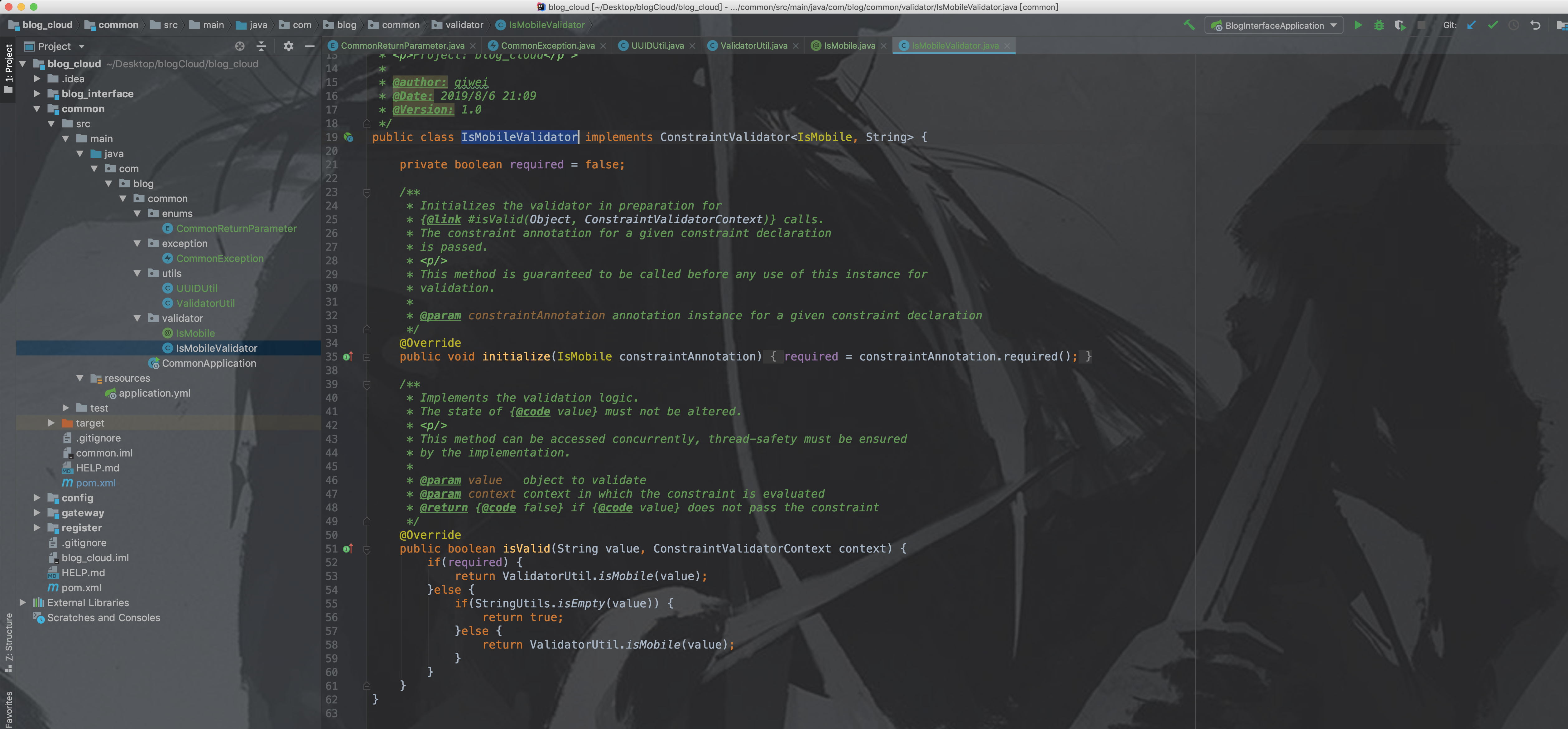This screenshot has width=1568, height=729.
Task: Start debugging with the green bug icon
Action: pyautogui.click(x=1379, y=25)
